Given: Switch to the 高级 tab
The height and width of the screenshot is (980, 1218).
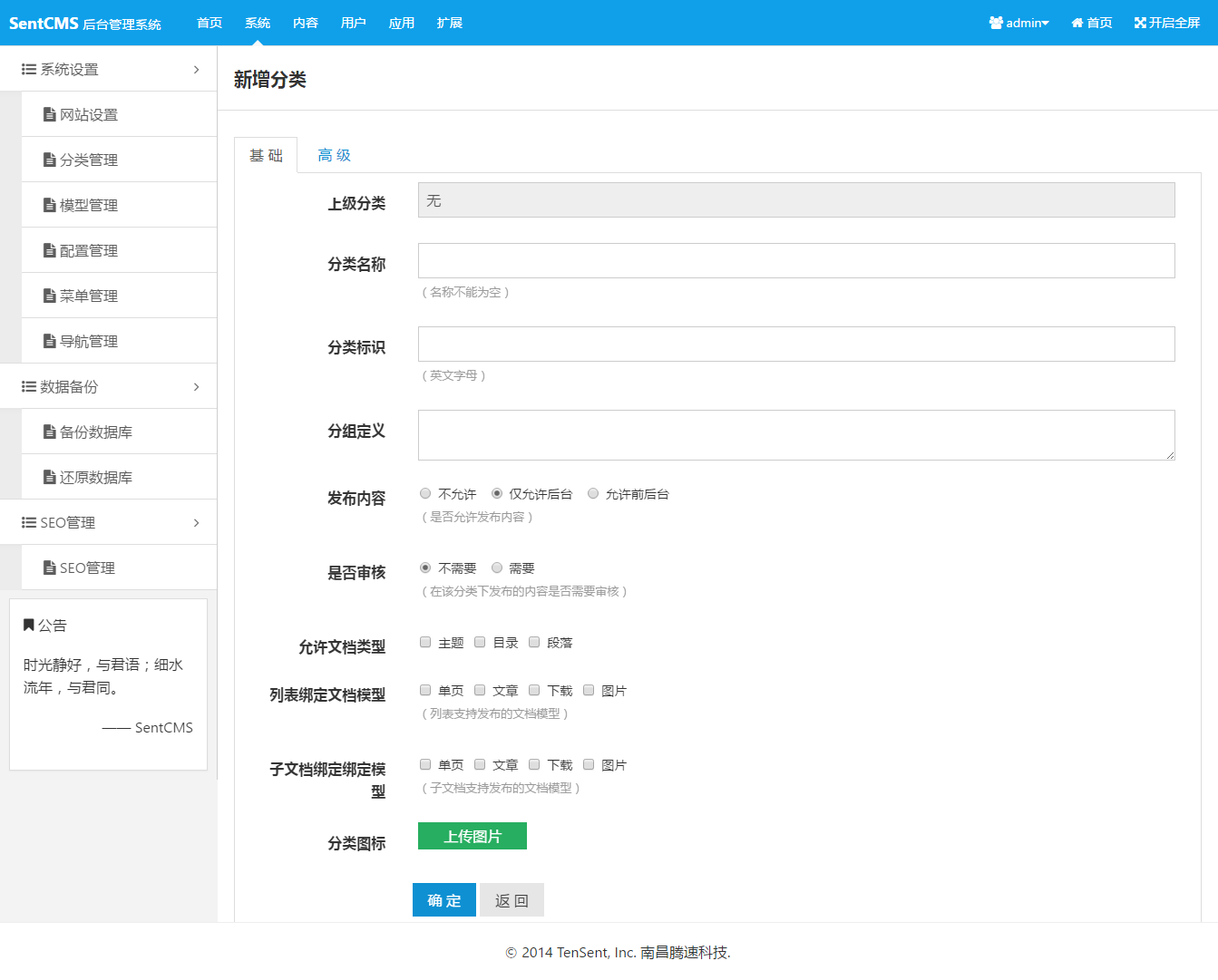Looking at the screenshot, I should 334,155.
